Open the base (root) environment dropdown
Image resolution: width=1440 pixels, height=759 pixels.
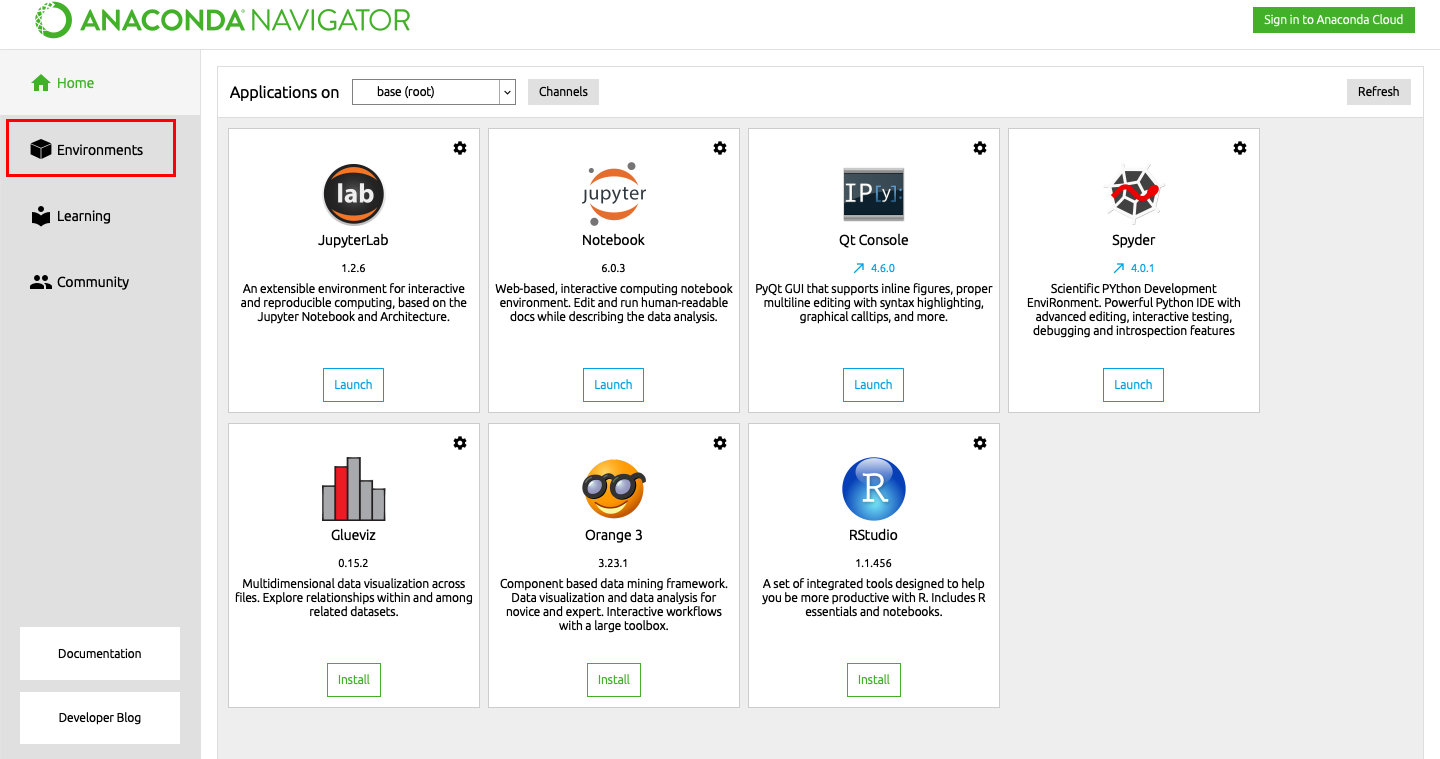tap(434, 92)
